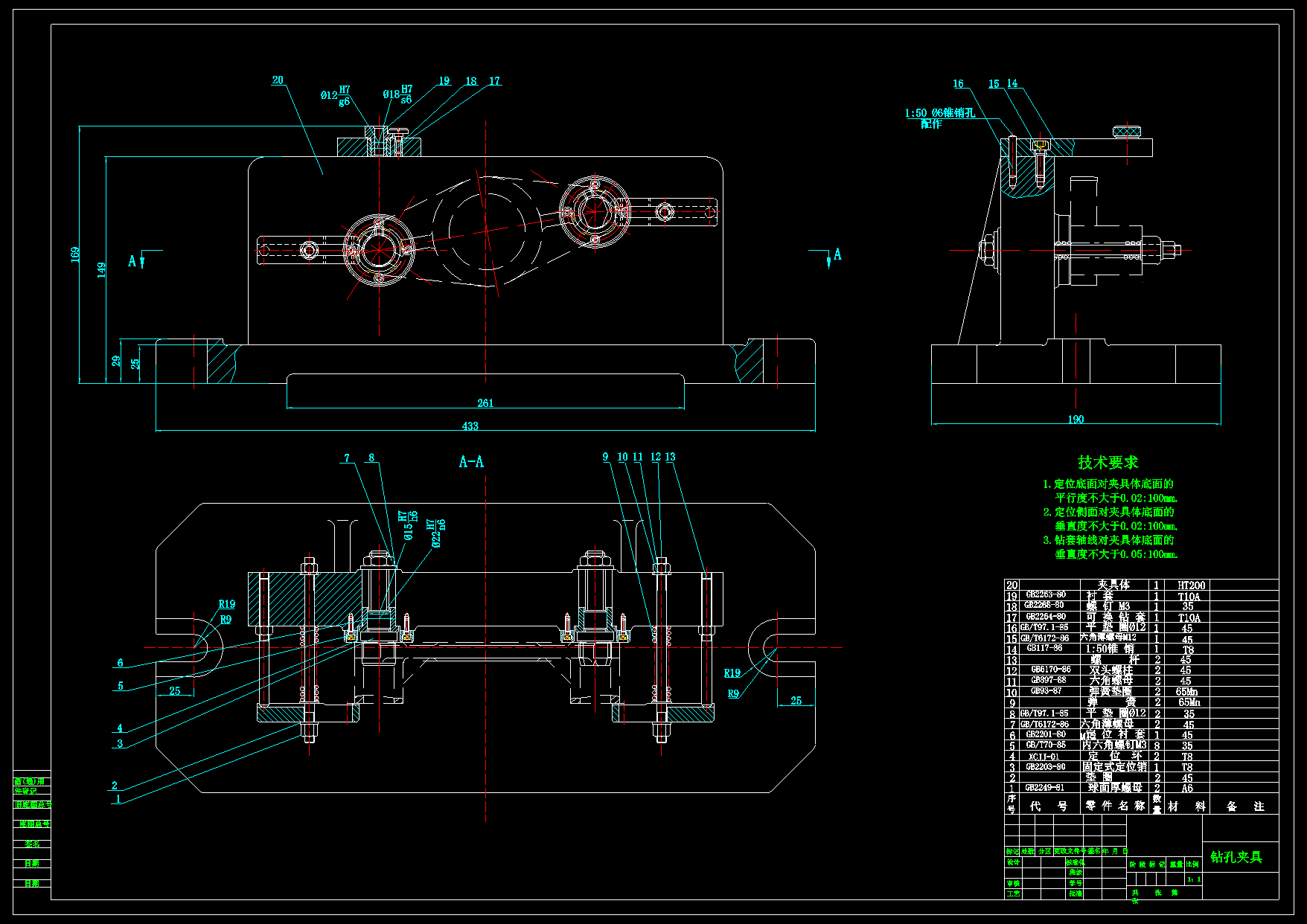1307x924 pixels.
Task: Click the 钻孔夹具 drawing title
Action: click(1236, 857)
